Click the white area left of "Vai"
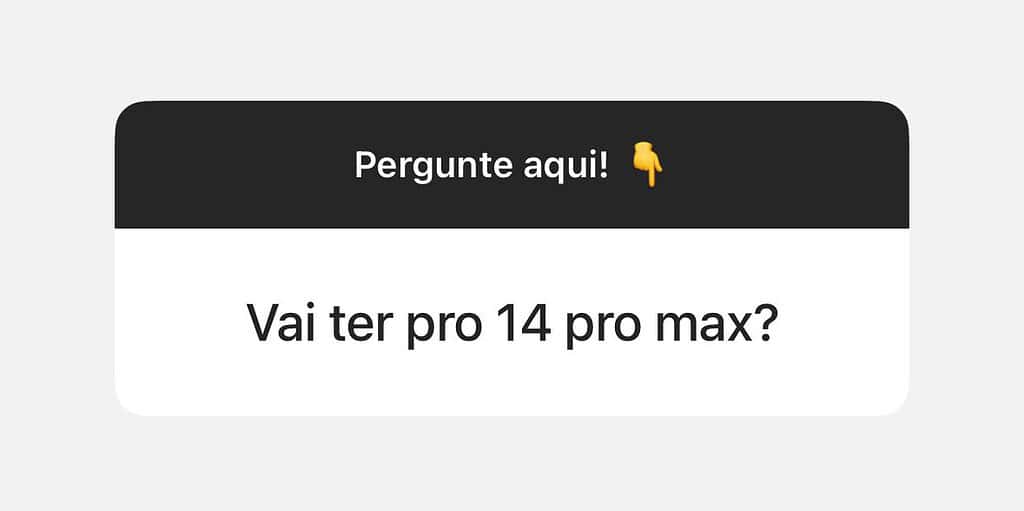The height and width of the screenshot is (511, 1024). [181, 322]
